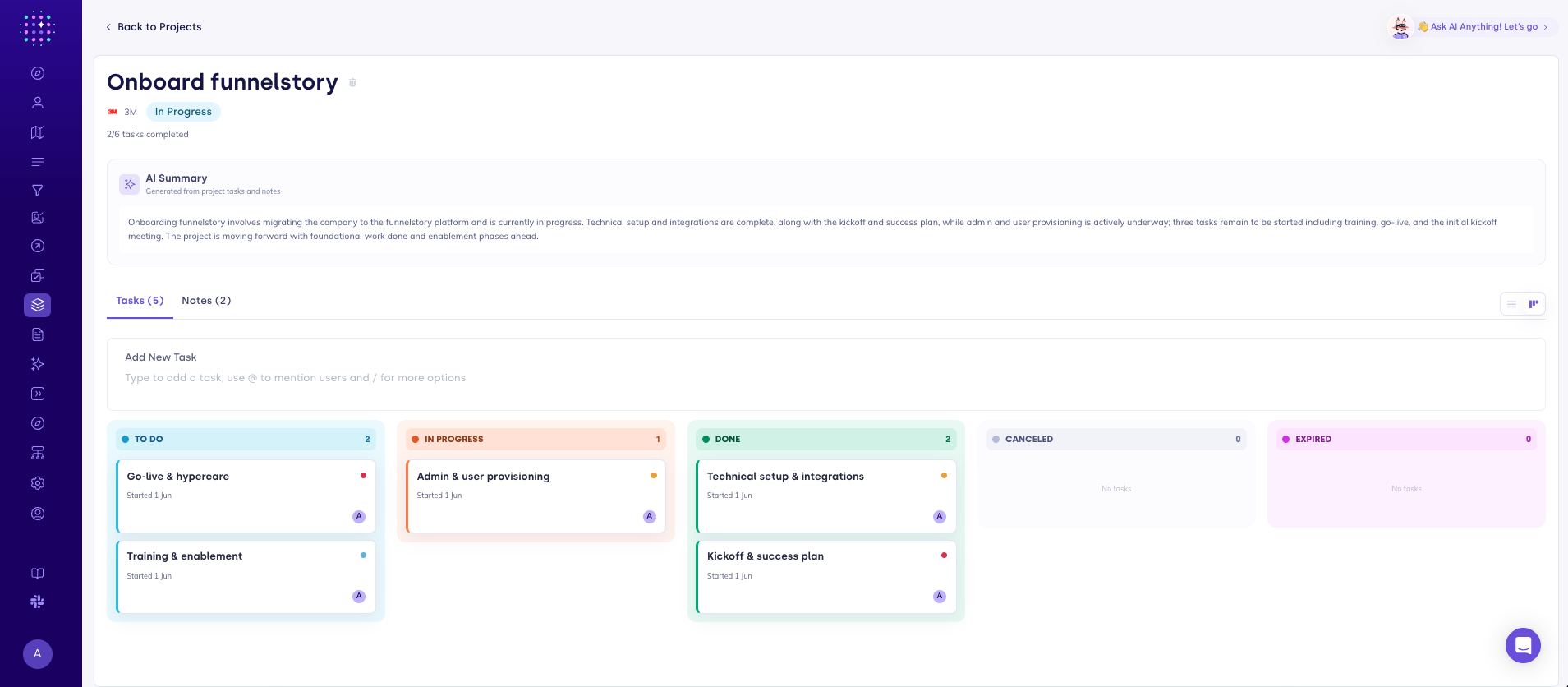The height and width of the screenshot is (687, 1568).
Task: Open the Kickoff & success plan task
Action: pos(826,576)
